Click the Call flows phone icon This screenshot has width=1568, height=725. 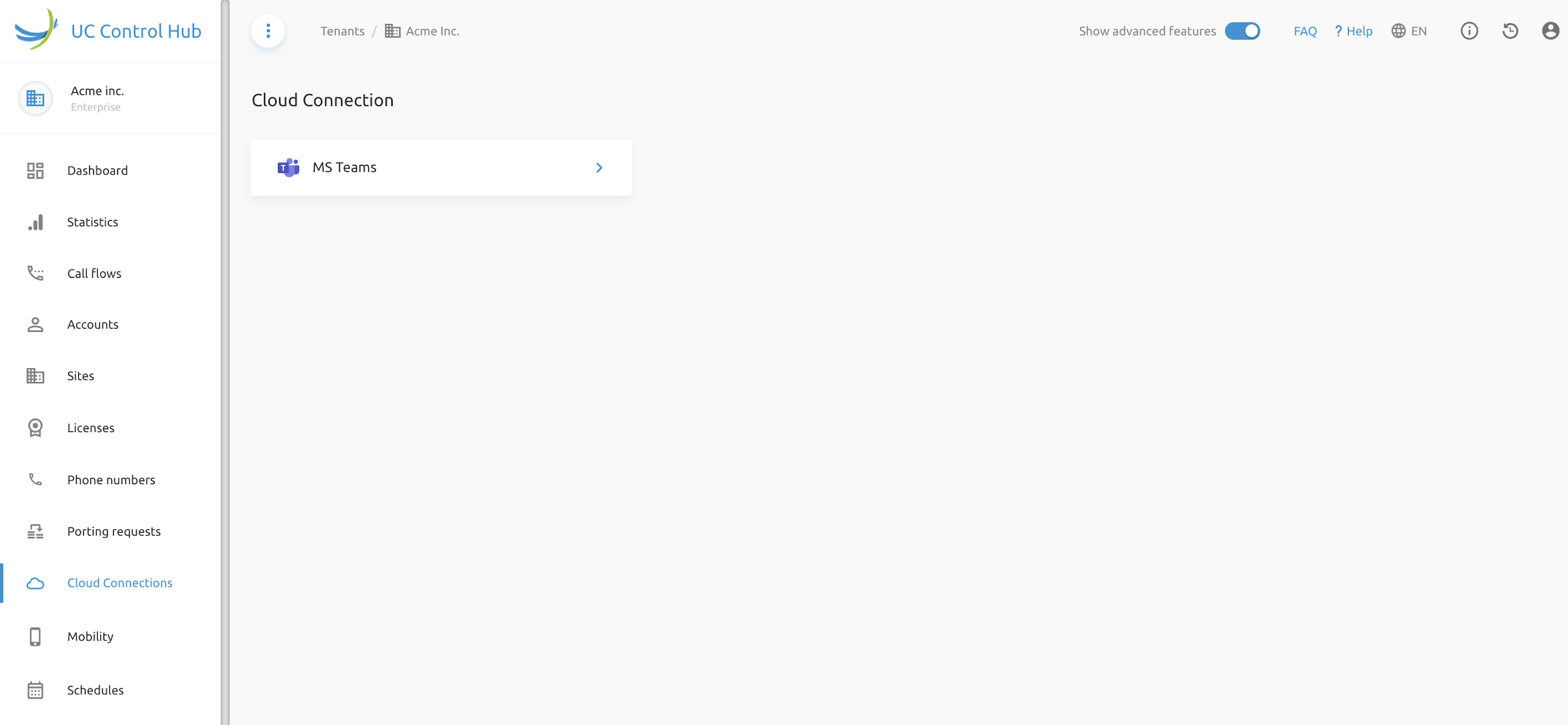(x=35, y=273)
